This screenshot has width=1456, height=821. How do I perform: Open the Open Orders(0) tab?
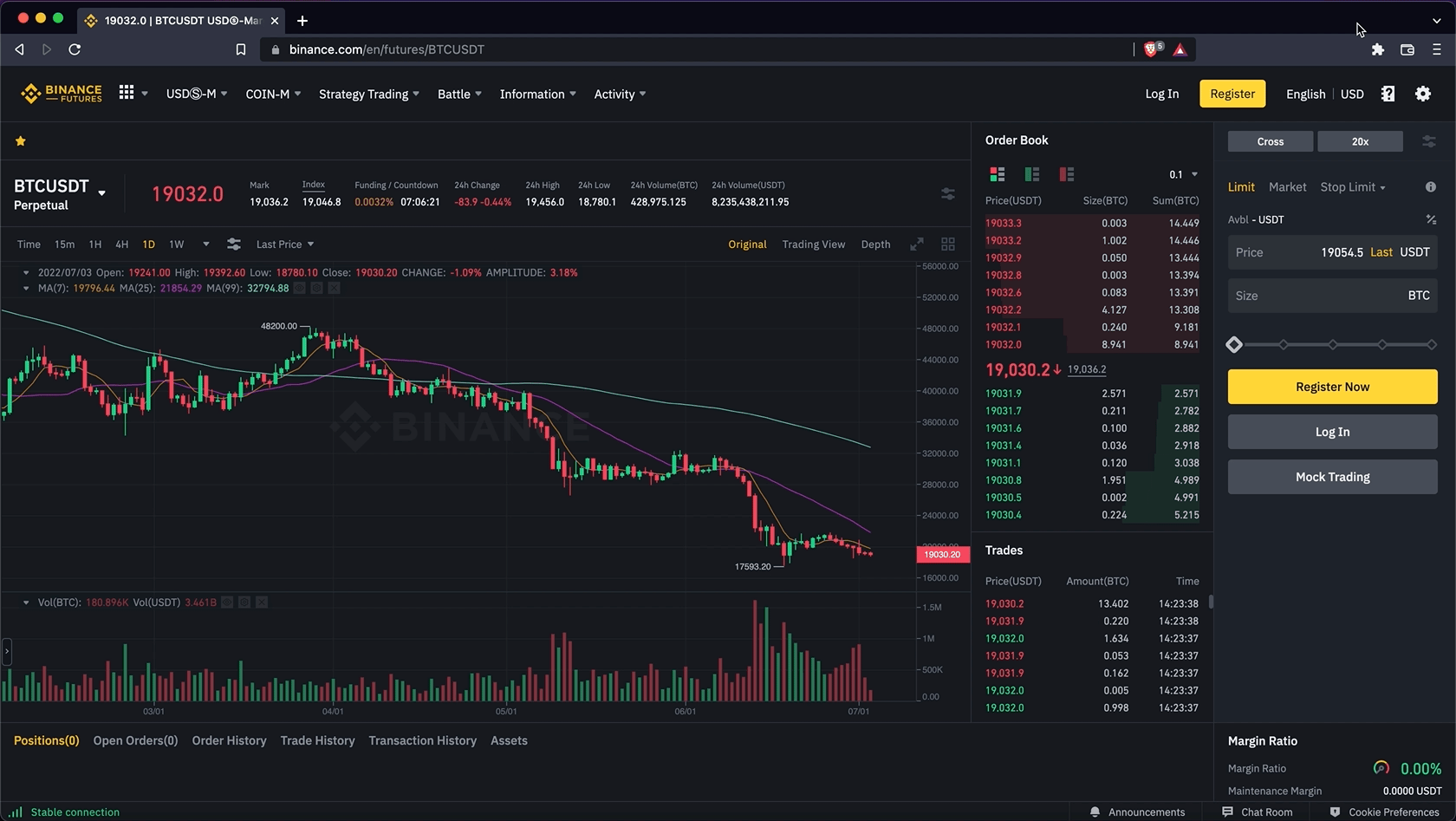tap(135, 740)
